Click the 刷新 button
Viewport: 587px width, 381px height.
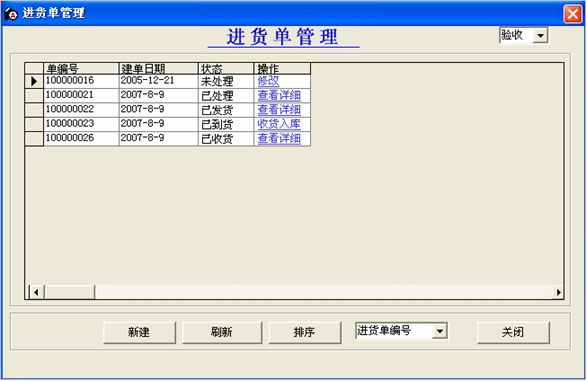point(222,332)
